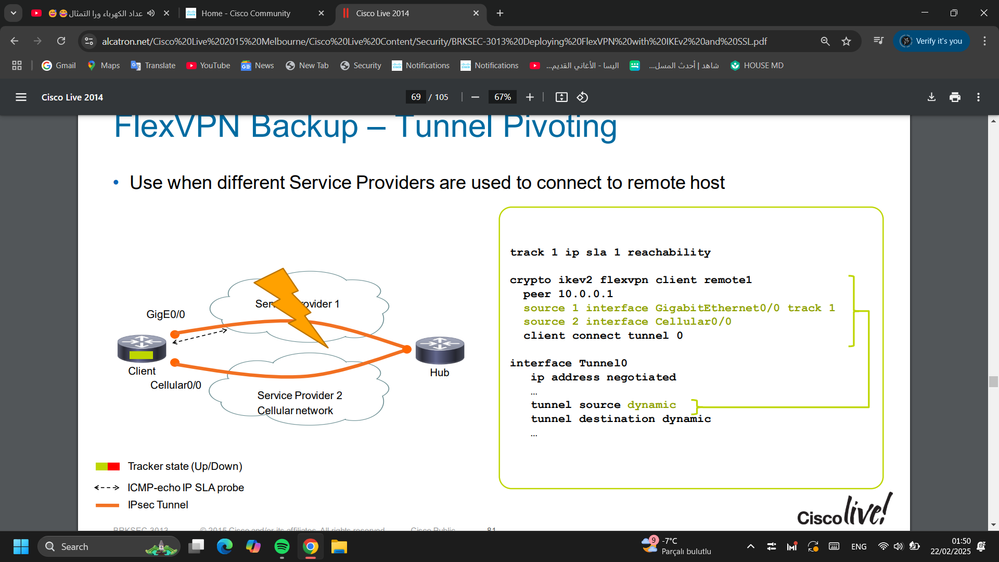The height and width of the screenshot is (562, 999).
Task: Open the media control icon
Action: click(x=879, y=41)
